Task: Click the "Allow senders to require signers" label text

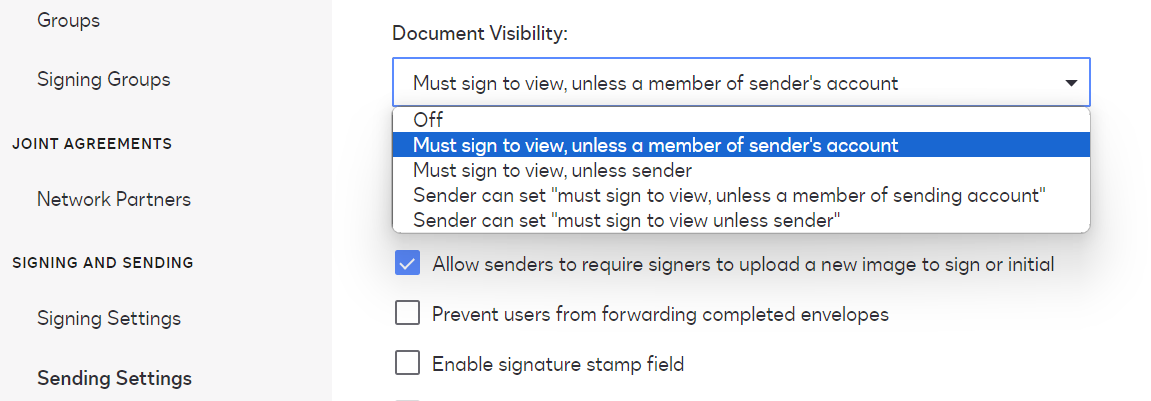Action: 742,265
